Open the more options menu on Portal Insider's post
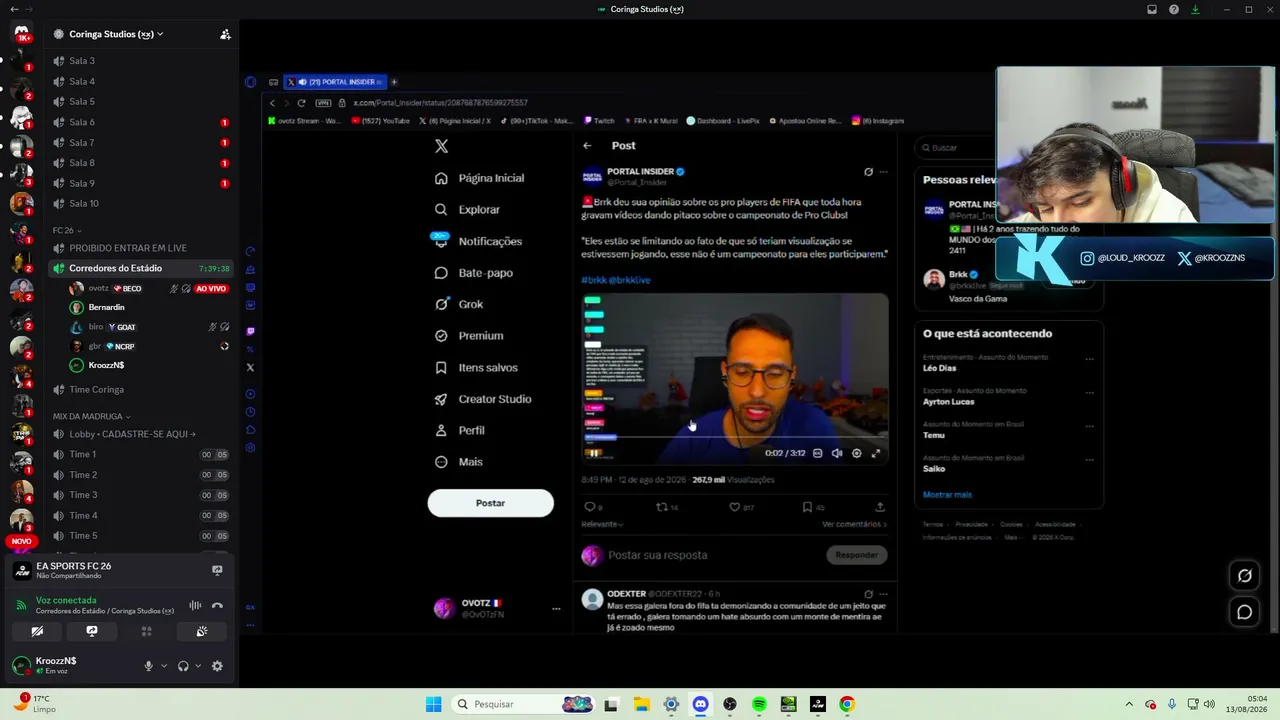1280x720 pixels. coord(883,172)
